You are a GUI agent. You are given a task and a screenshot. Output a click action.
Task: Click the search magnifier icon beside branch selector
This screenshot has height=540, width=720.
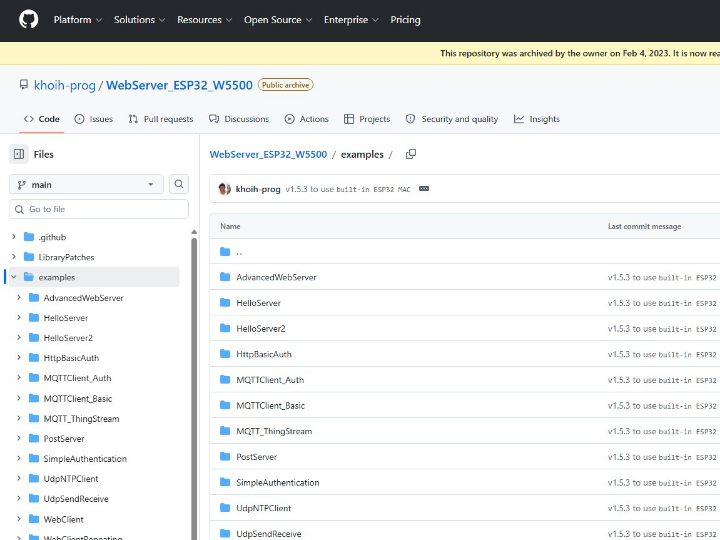[179, 184]
